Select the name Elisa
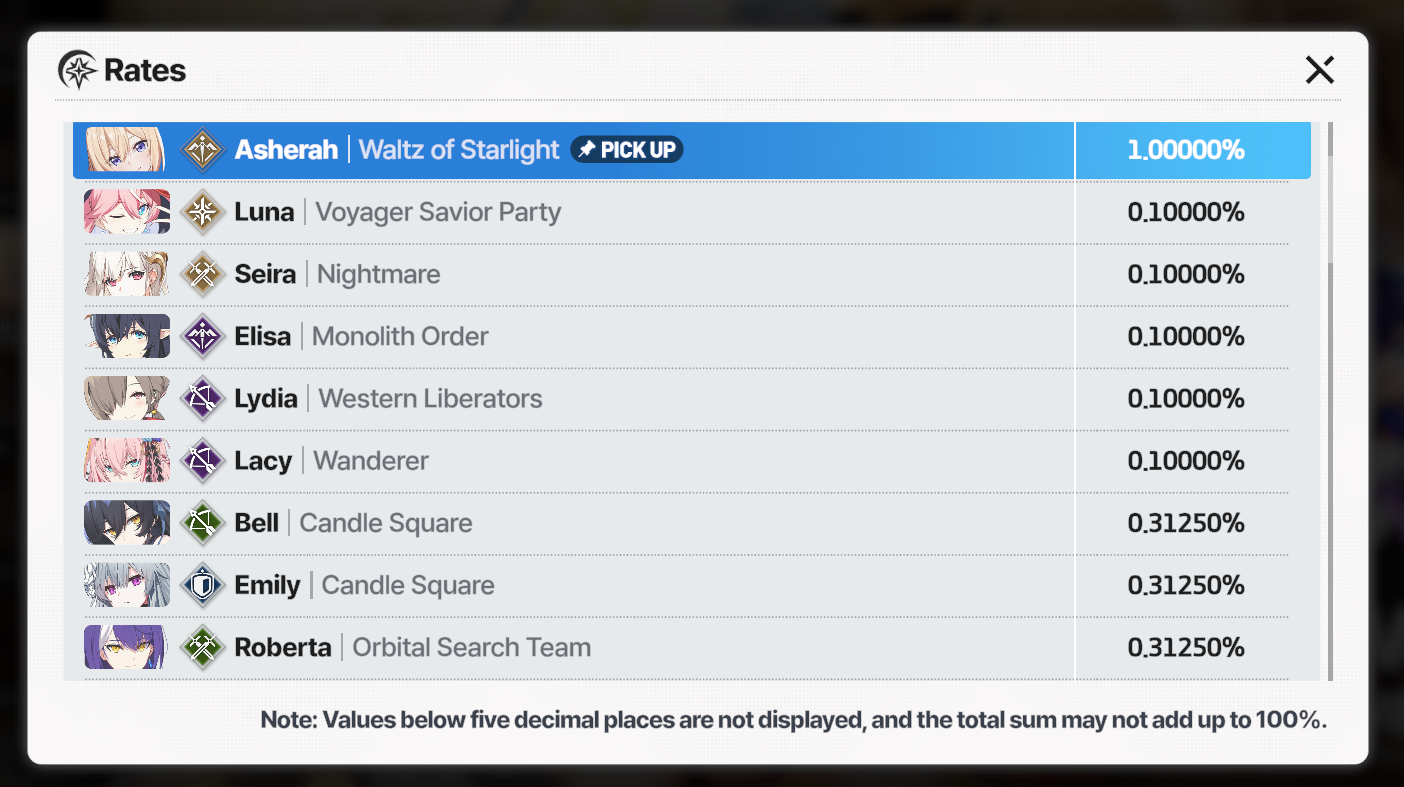1404x787 pixels. point(263,336)
